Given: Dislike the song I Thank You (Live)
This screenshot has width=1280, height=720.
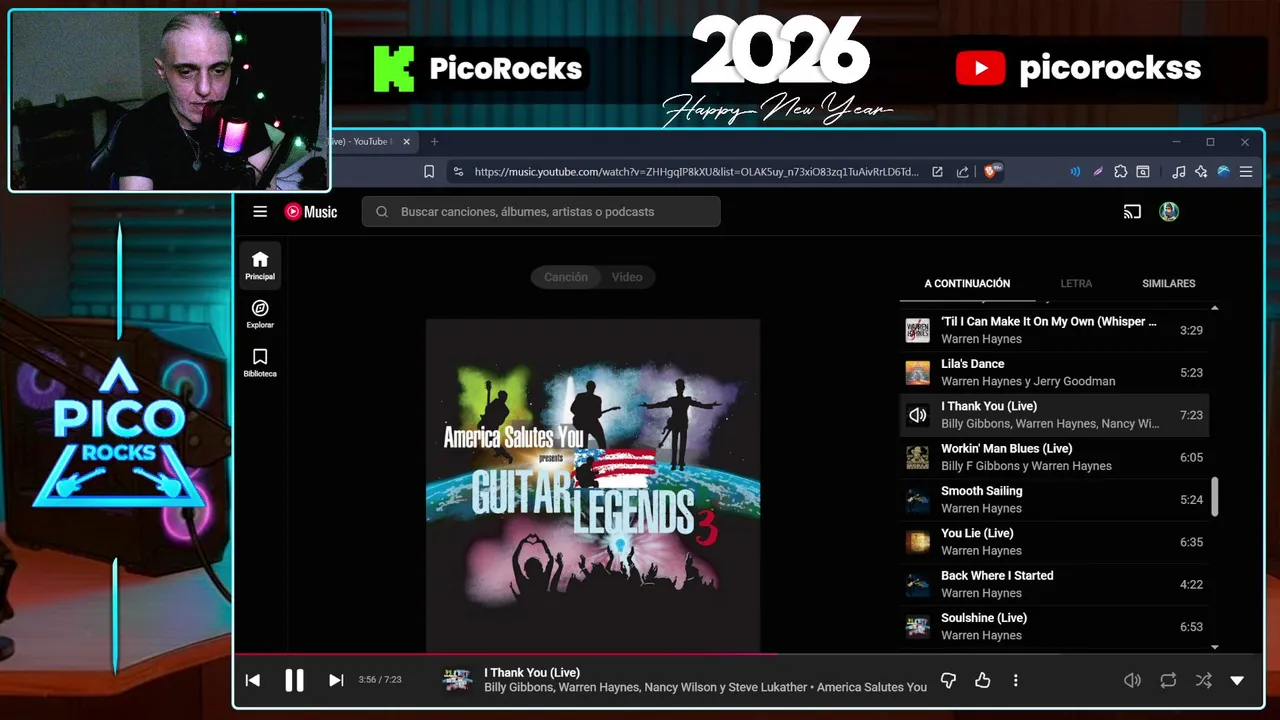Looking at the screenshot, I should click(949, 680).
